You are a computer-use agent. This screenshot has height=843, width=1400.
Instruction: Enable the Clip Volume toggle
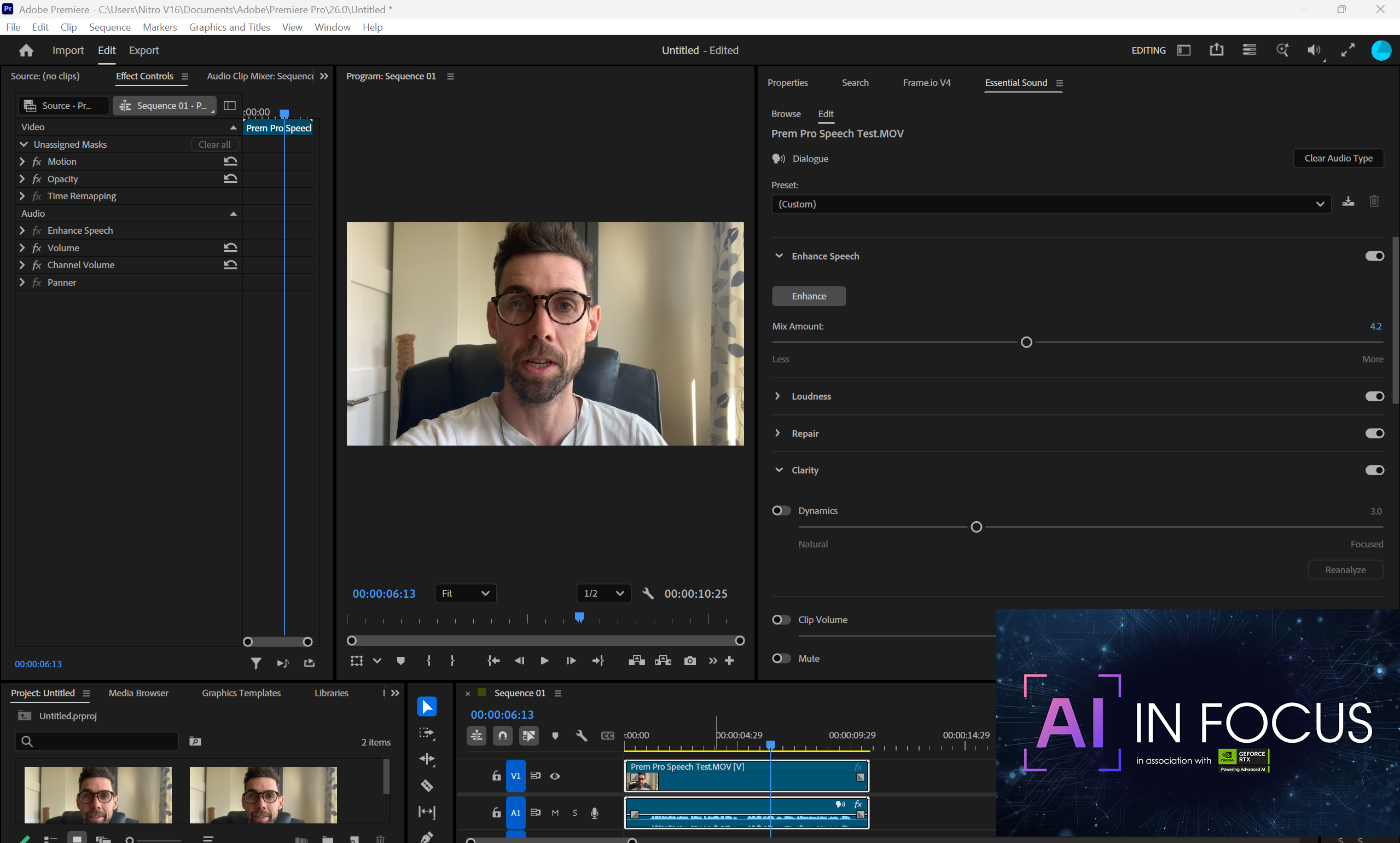[781, 620]
